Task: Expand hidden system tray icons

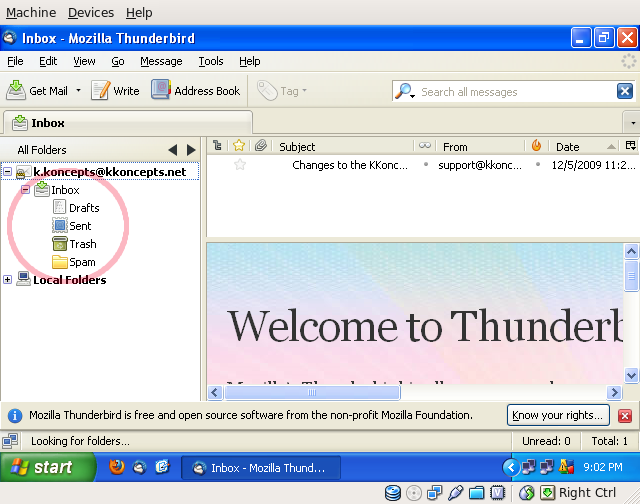Action: 511,467
